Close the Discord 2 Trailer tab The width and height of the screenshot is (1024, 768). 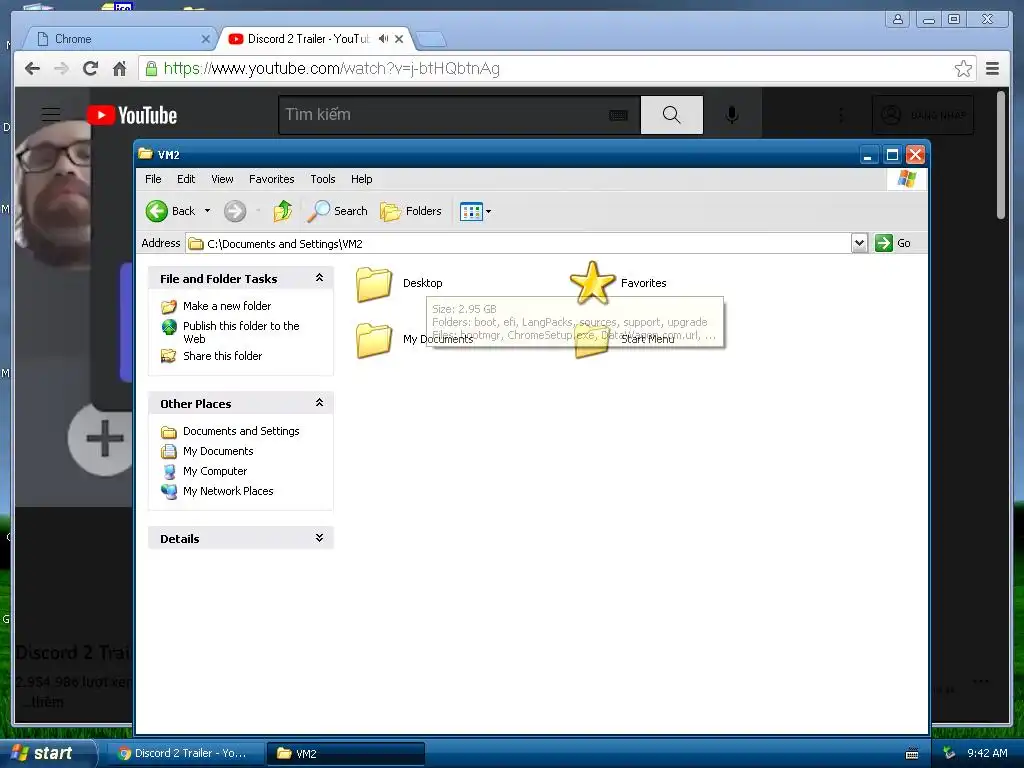(x=399, y=39)
